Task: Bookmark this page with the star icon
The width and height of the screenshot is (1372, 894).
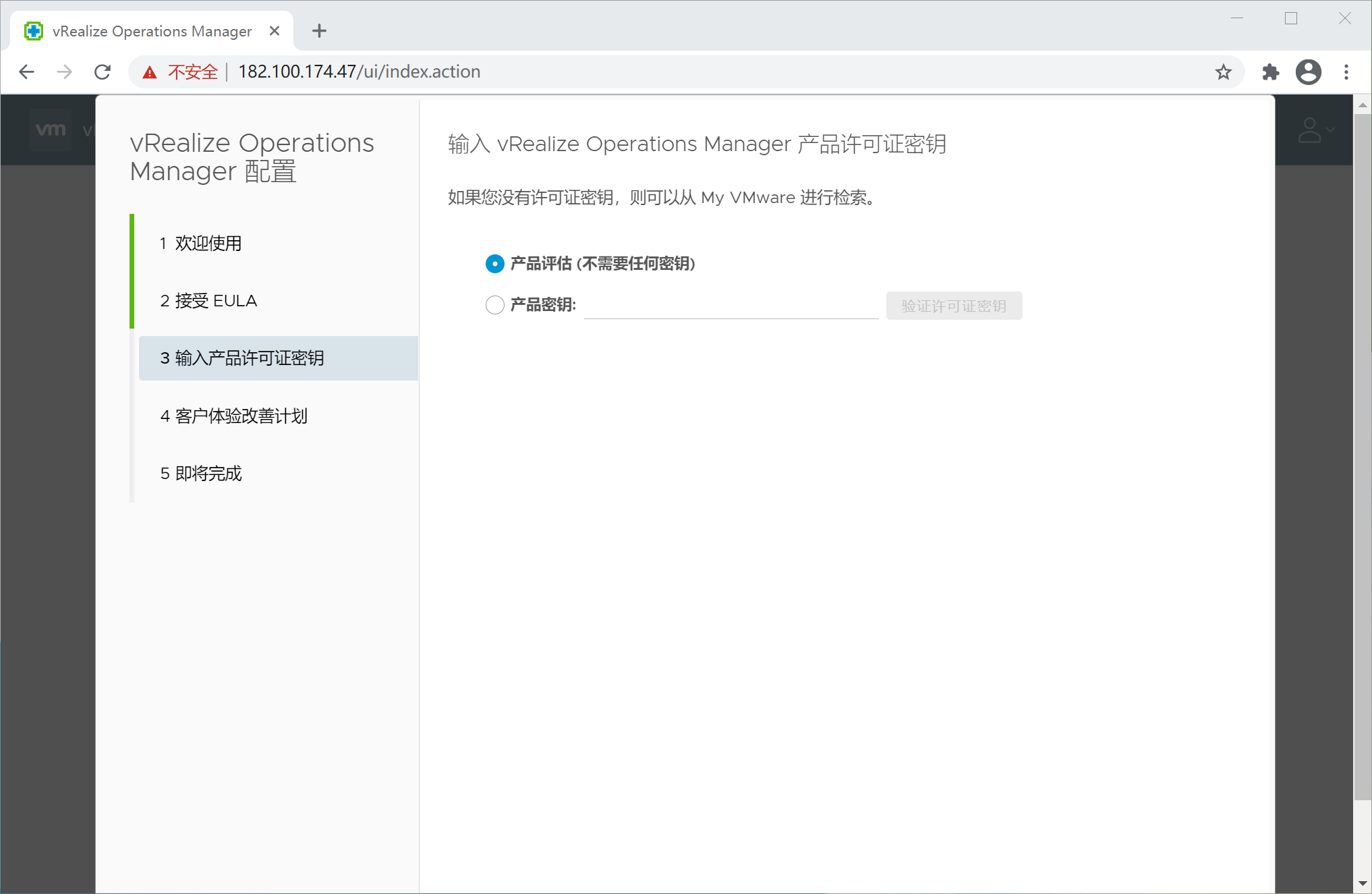Action: tap(1223, 72)
